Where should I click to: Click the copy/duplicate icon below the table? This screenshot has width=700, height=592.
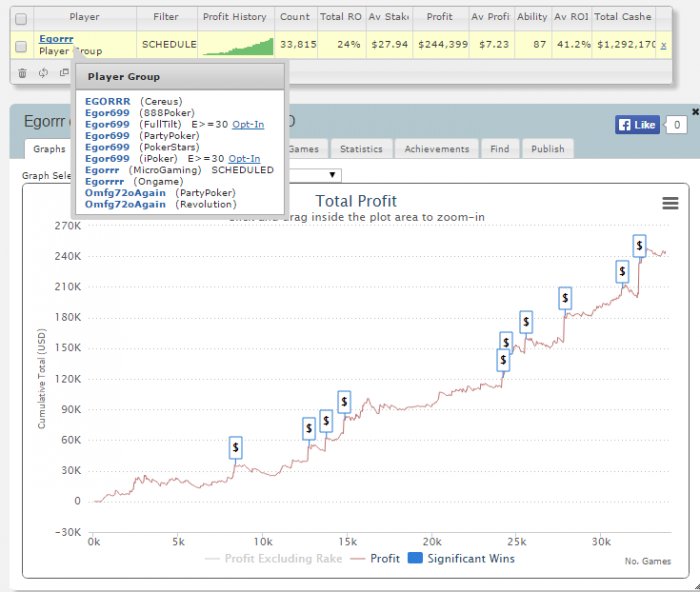(64, 72)
